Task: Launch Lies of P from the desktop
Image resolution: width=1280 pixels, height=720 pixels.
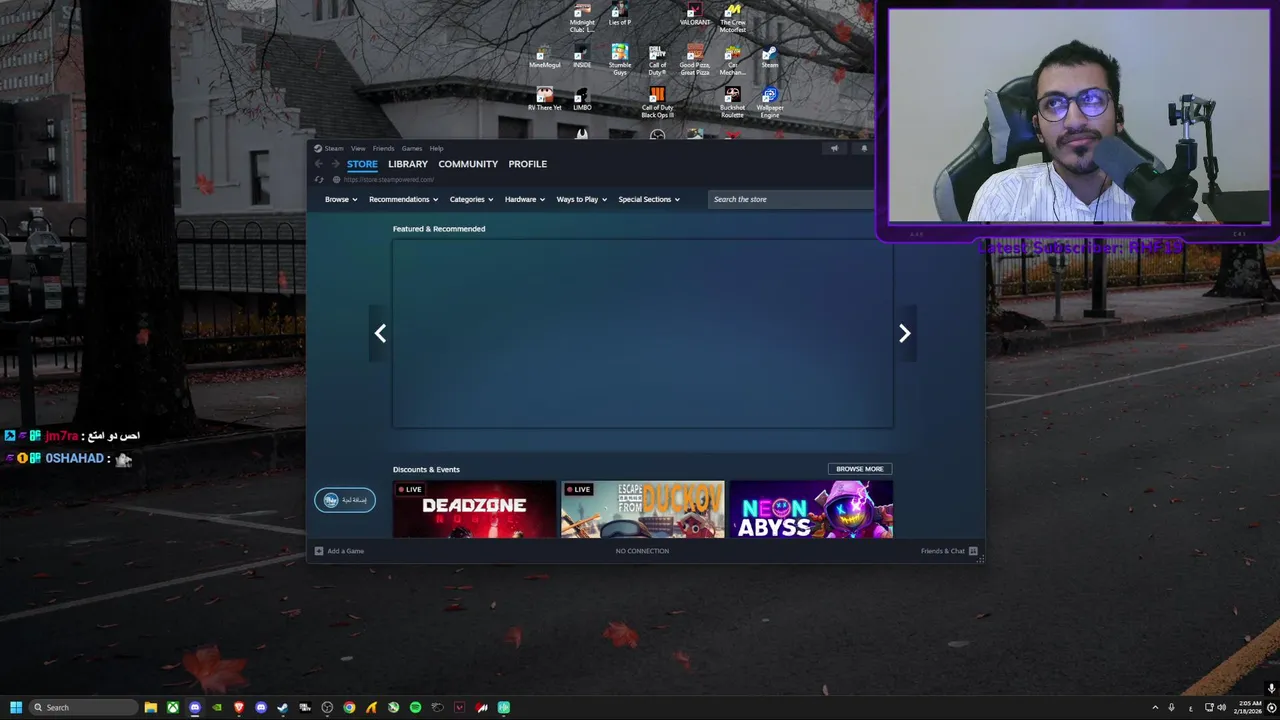Action: coord(620,14)
